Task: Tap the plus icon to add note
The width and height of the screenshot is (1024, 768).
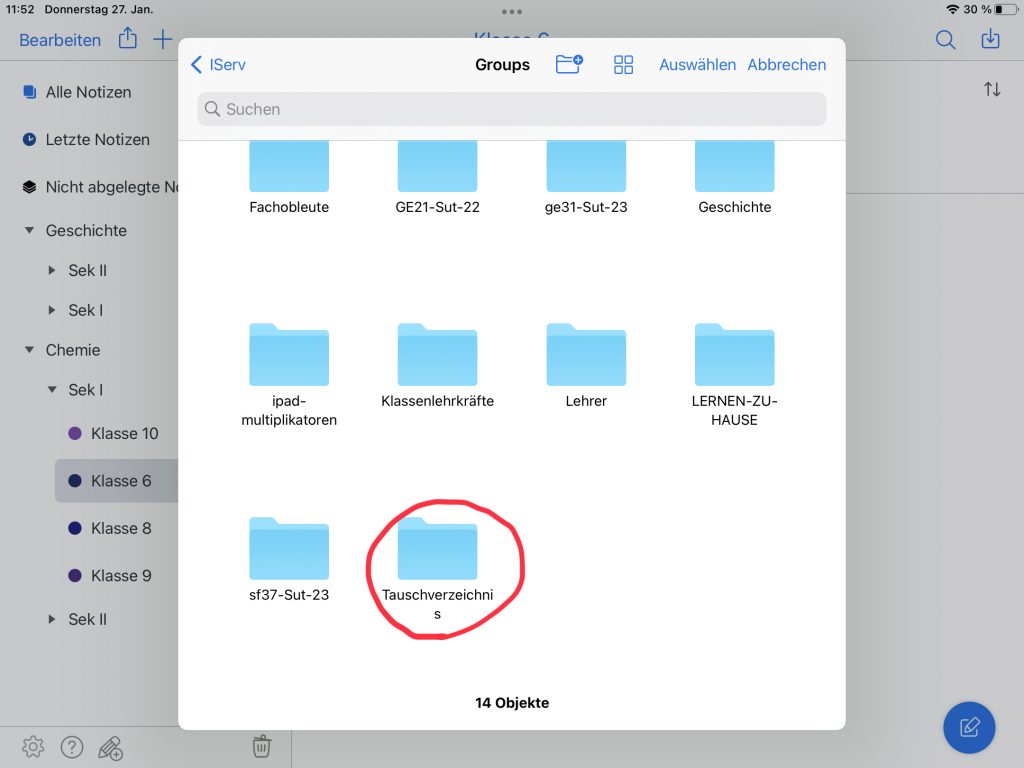Action: [x=162, y=40]
